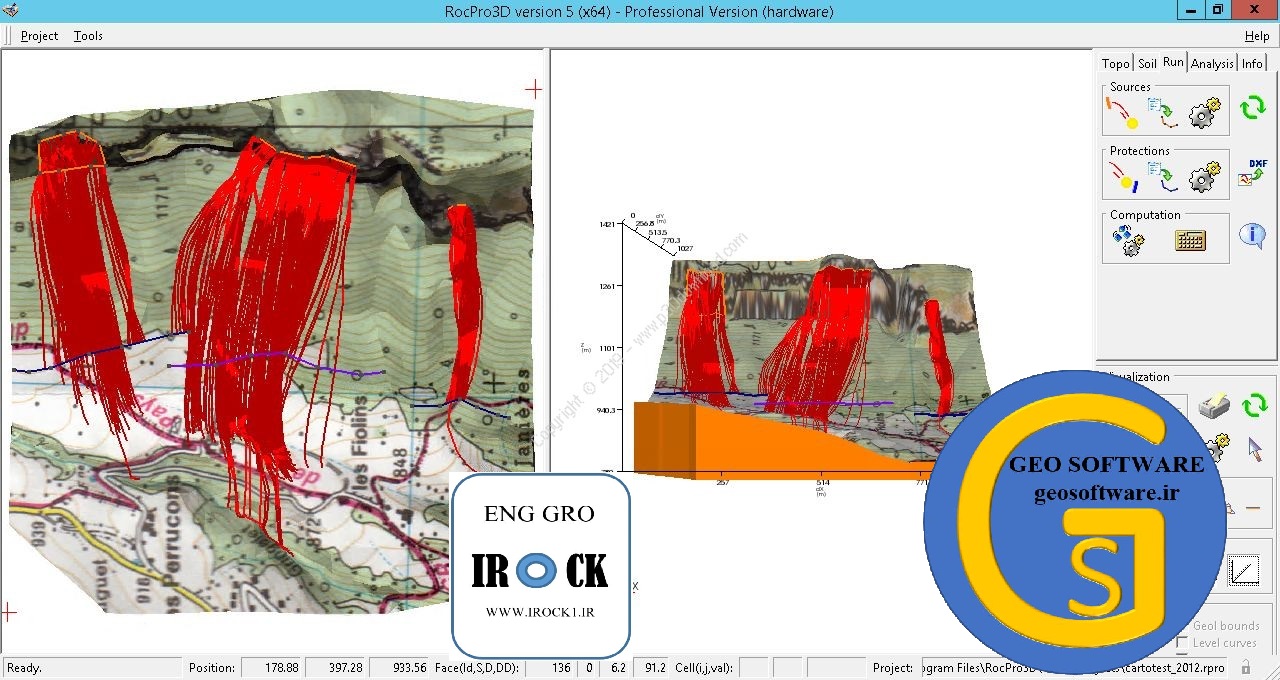1280x680 pixels.
Task: Click the import polyline icon in Sources
Action: tap(1162, 113)
